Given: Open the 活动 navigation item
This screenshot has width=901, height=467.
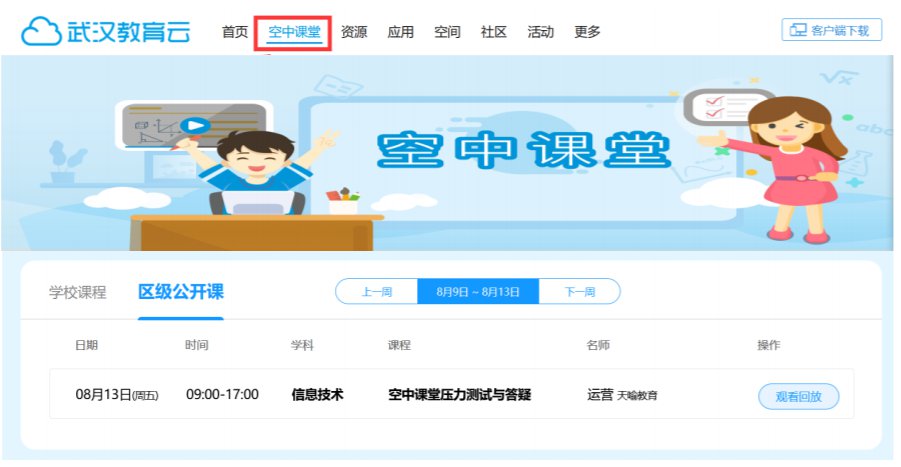Looking at the screenshot, I should tap(540, 32).
